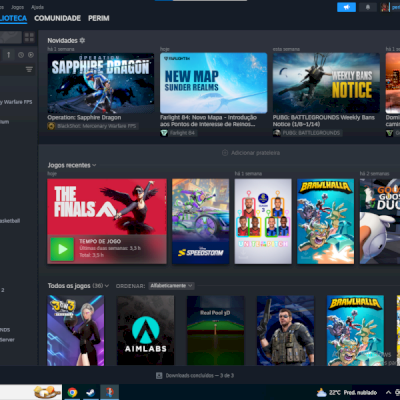Open the blue megaphone announcements button

(346, 7)
